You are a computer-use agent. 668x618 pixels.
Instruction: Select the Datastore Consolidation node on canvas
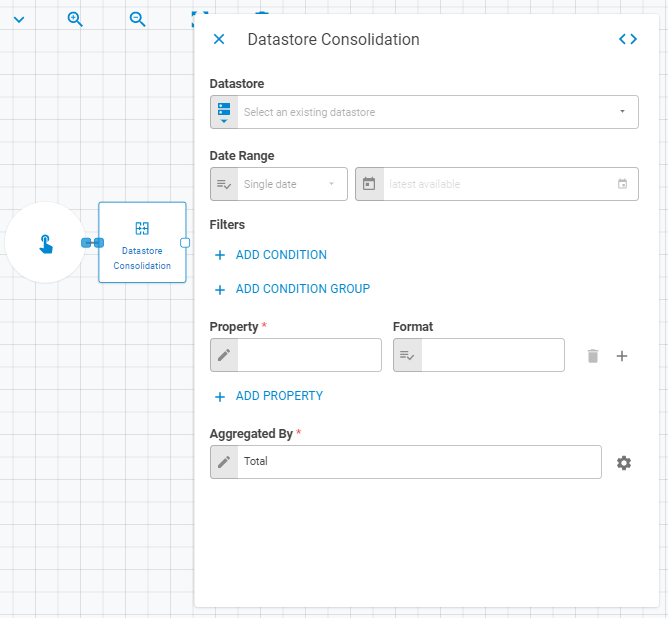pyautogui.click(x=142, y=242)
